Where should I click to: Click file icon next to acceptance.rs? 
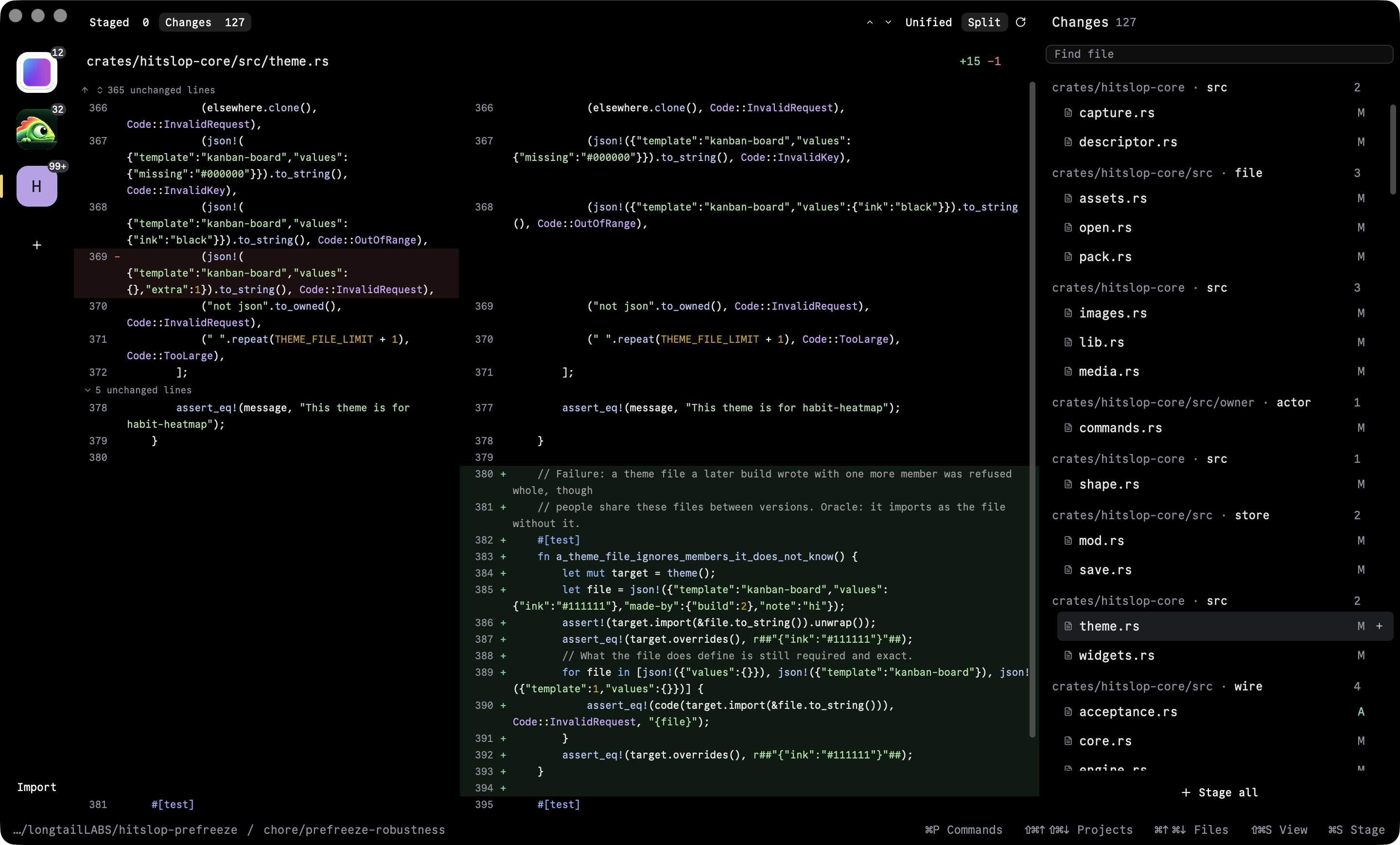(1067, 712)
